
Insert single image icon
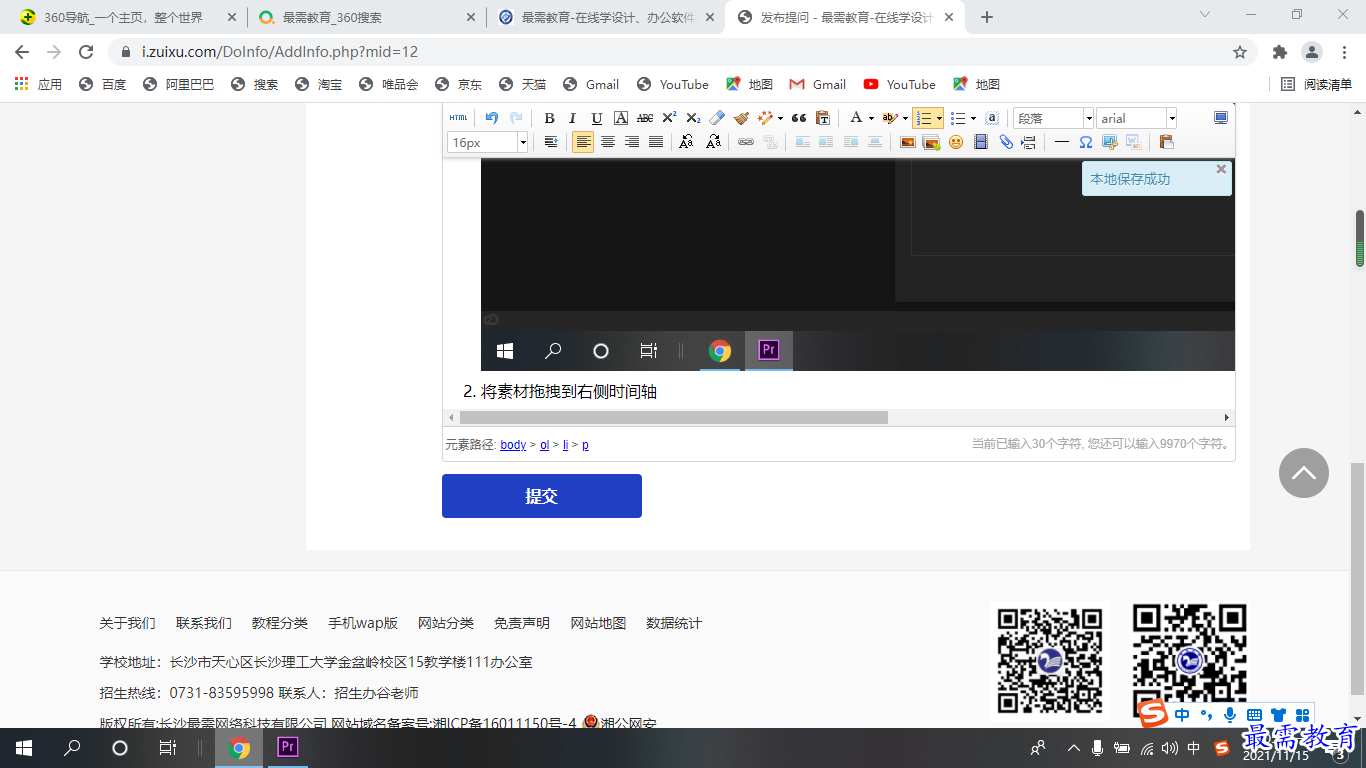point(908,142)
